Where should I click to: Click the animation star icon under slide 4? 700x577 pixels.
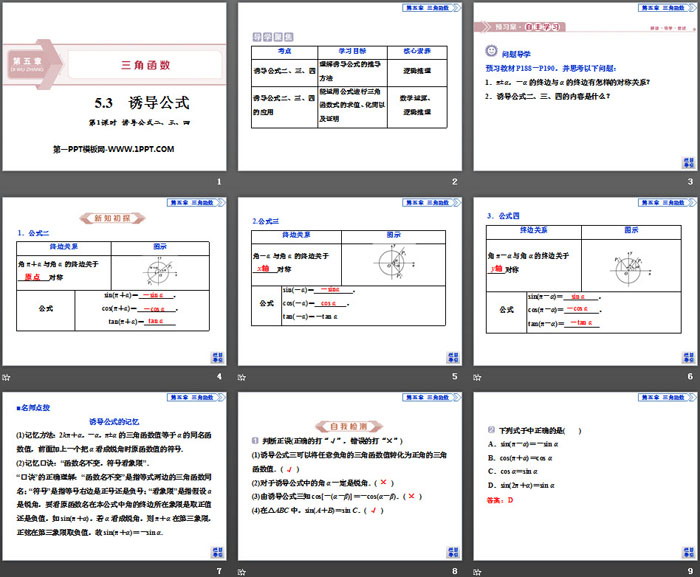6,377
